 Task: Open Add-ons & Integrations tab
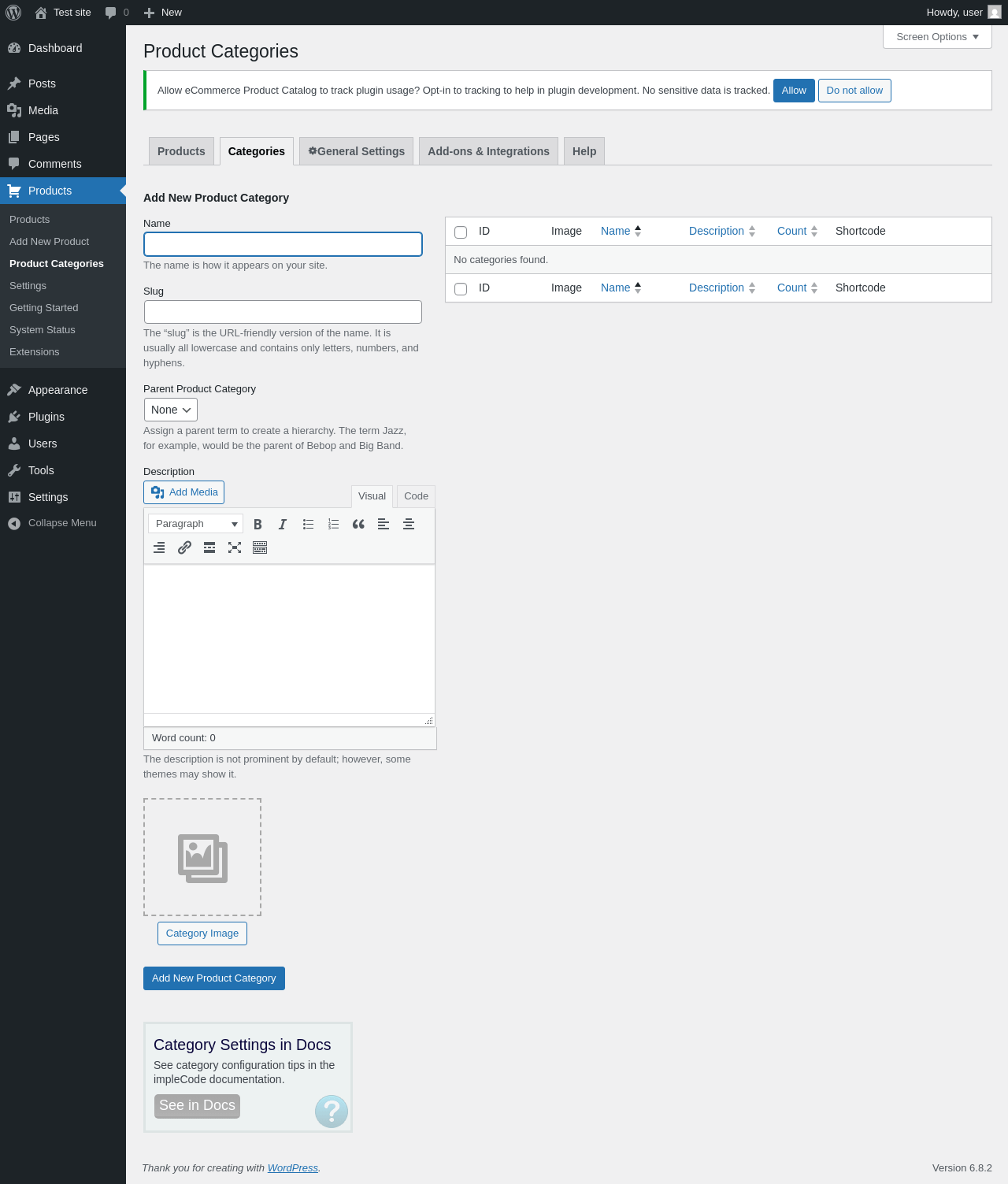[488, 151]
